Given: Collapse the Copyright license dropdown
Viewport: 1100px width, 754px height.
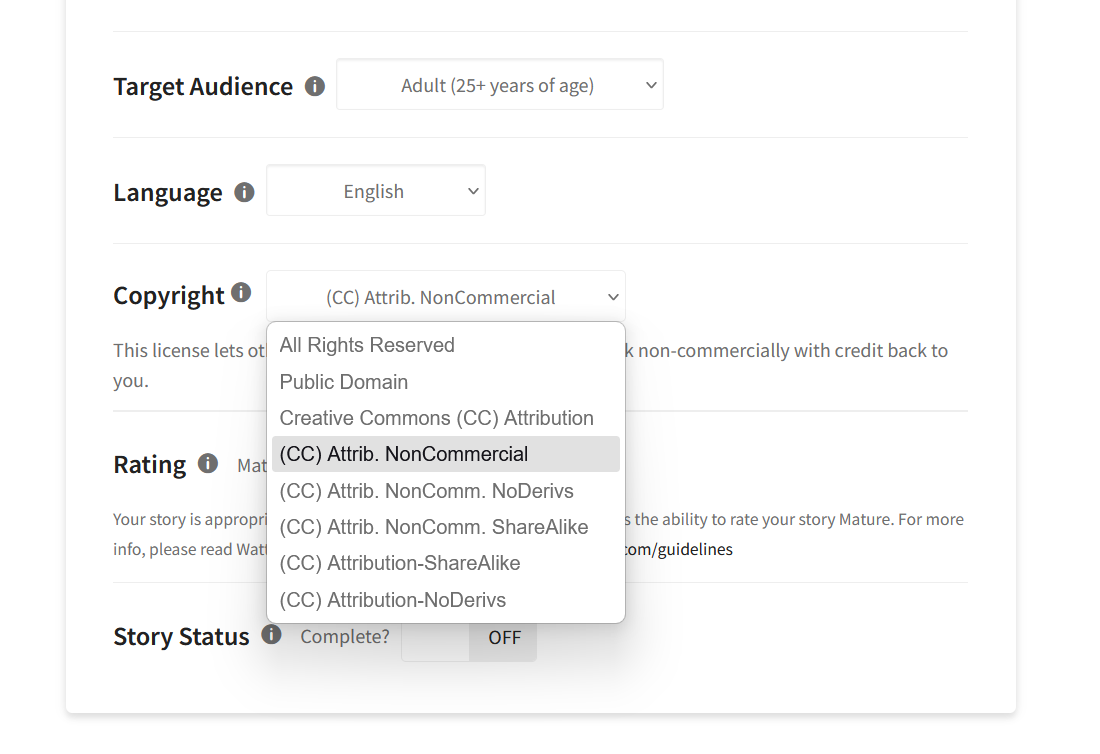Looking at the screenshot, I should (x=445, y=297).
